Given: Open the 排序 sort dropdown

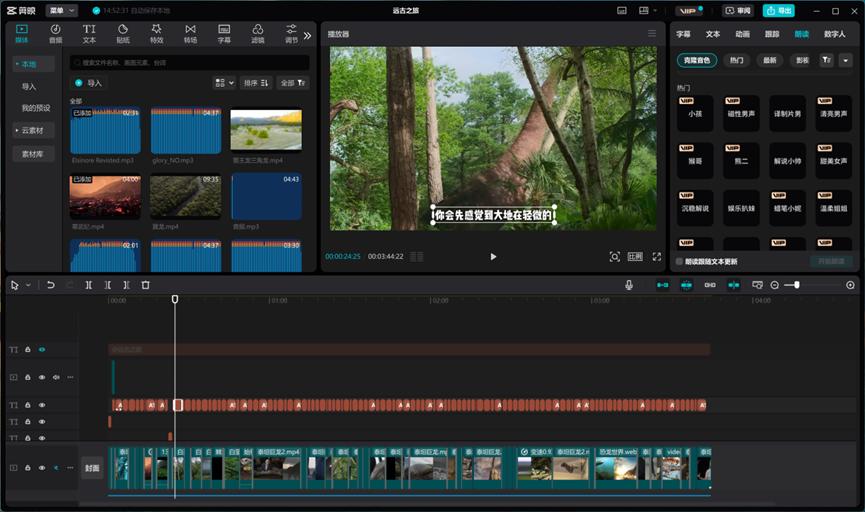Looking at the screenshot, I should pyautogui.click(x=255, y=83).
